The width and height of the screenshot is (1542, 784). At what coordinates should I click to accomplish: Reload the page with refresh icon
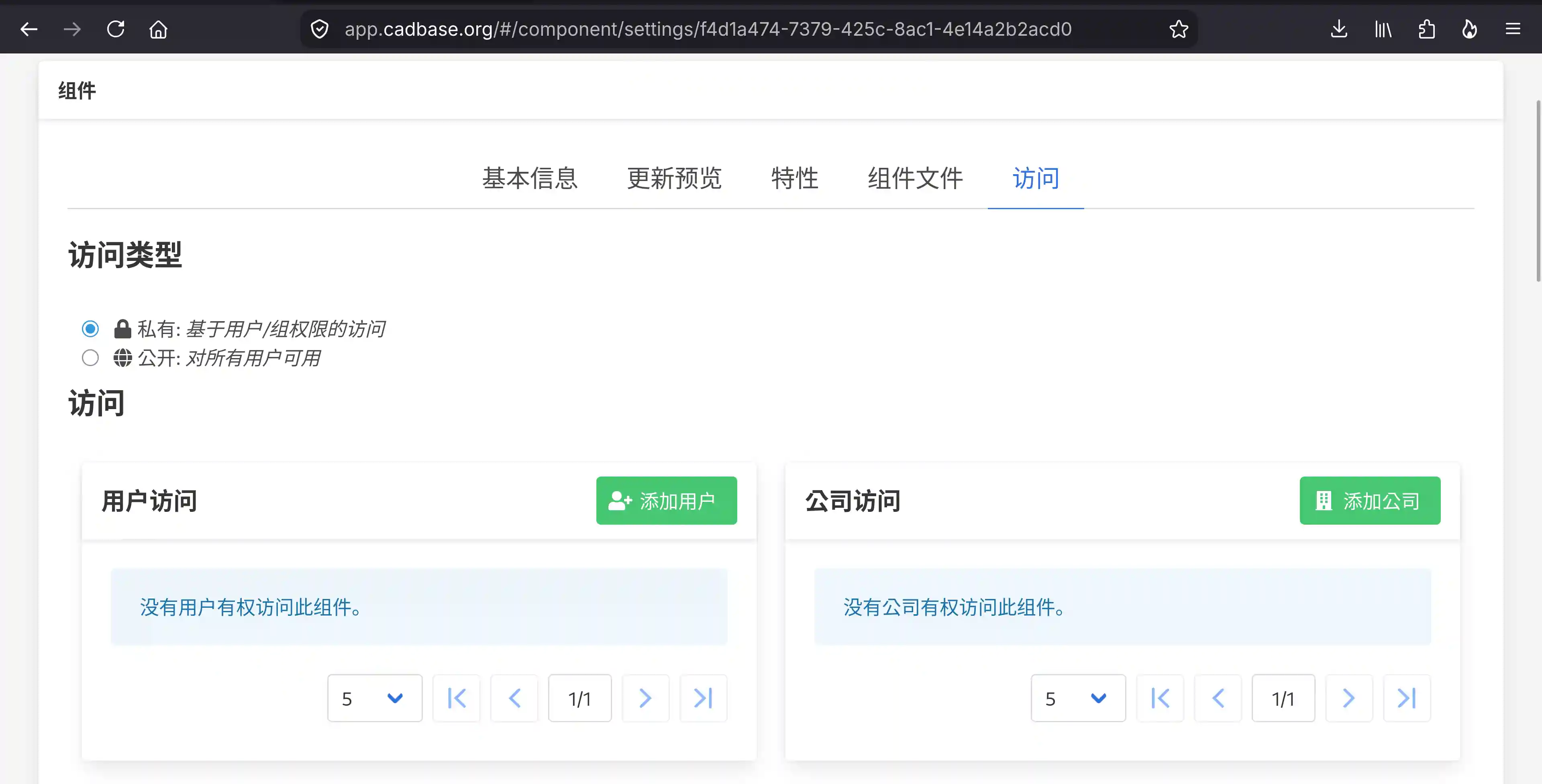pos(116,29)
